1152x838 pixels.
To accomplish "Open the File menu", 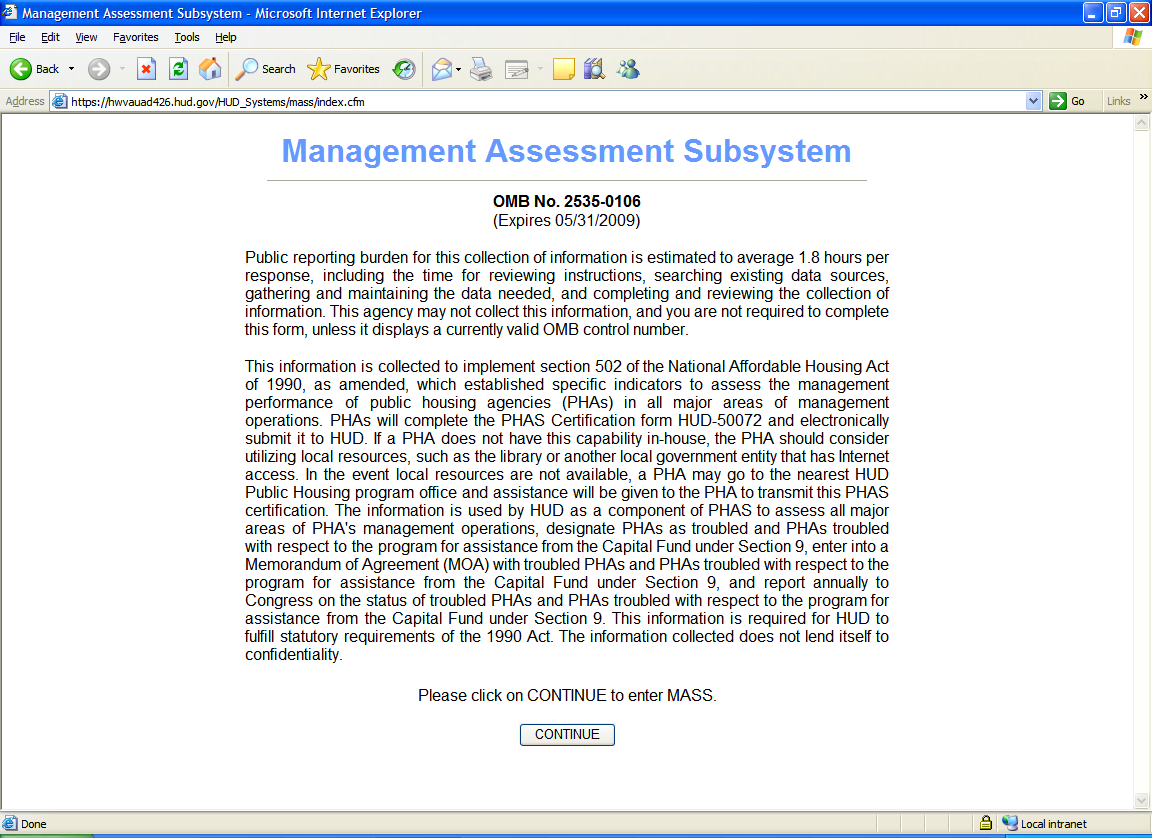I will [x=17, y=37].
